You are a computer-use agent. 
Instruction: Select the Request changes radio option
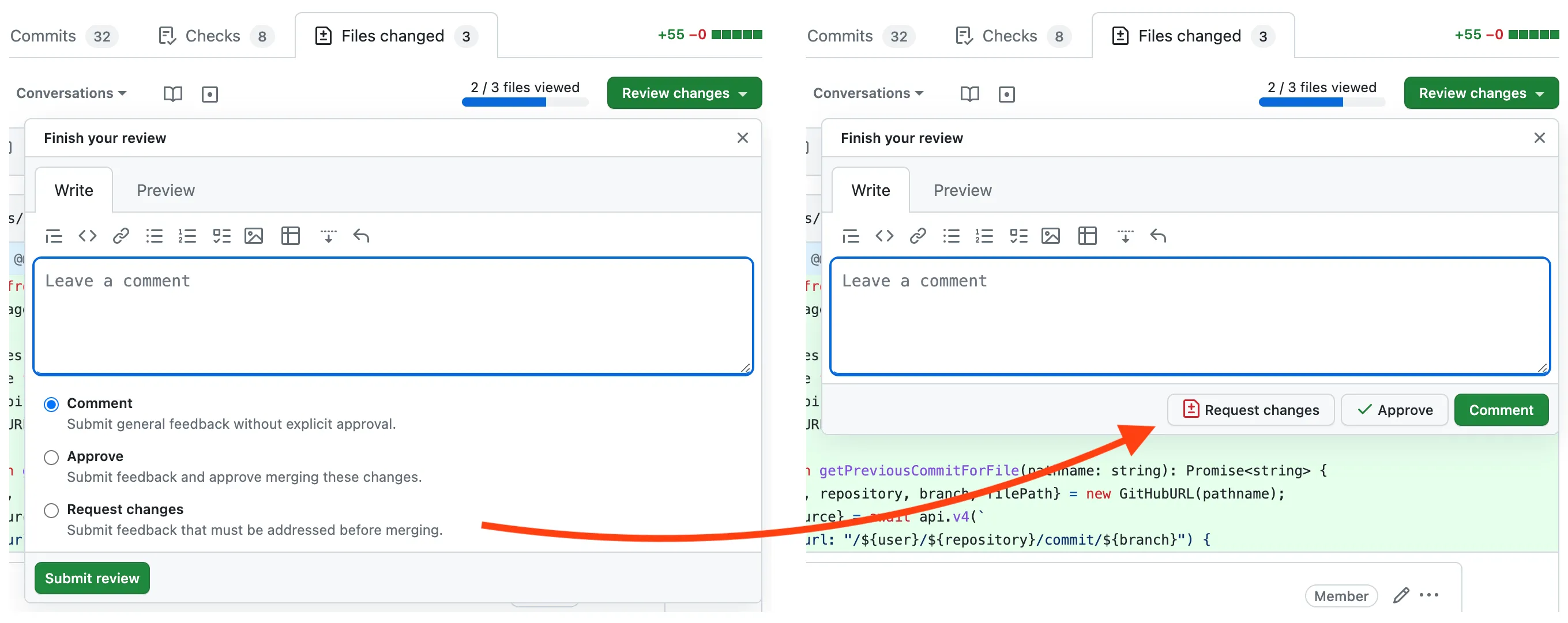click(x=52, y=510)
